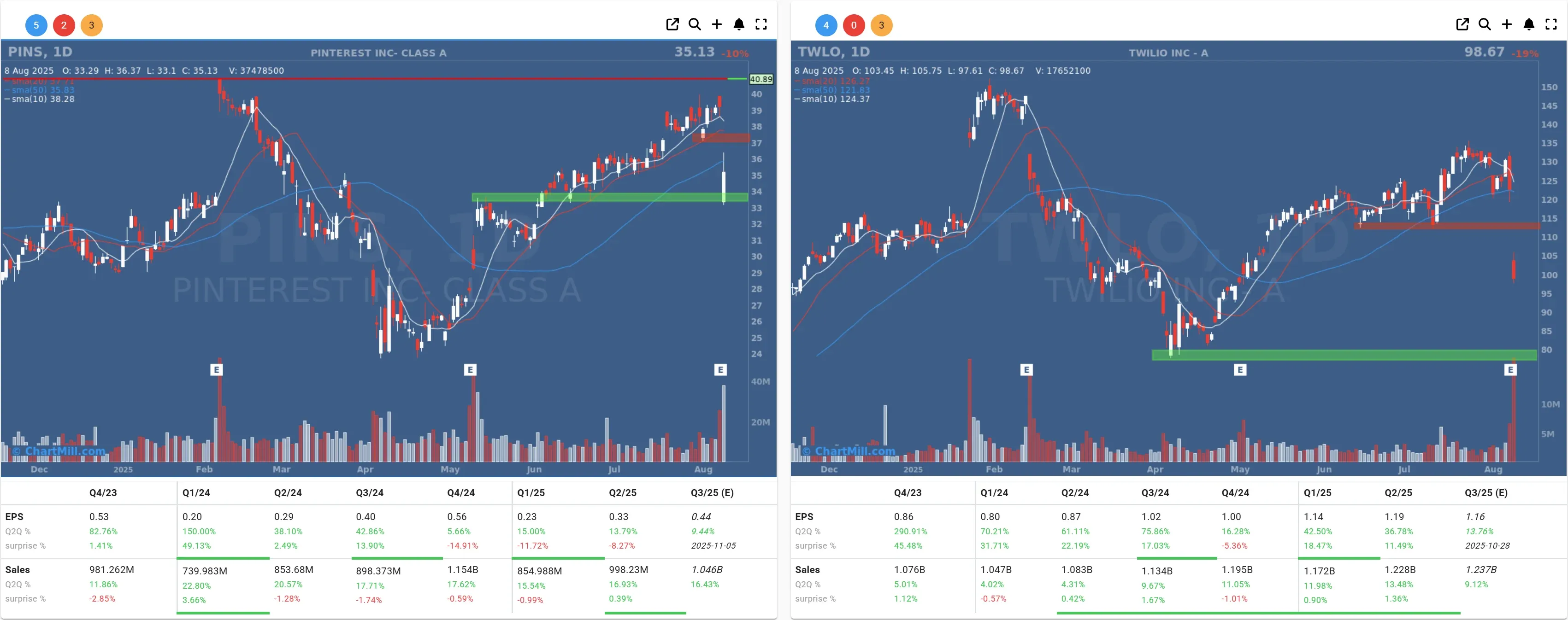The width and height of the screenshot is (1568, 620).
Task: Click PINS Q4/24 sales value 1.154B
Action: pyautogui.click(x=463, y=569)
